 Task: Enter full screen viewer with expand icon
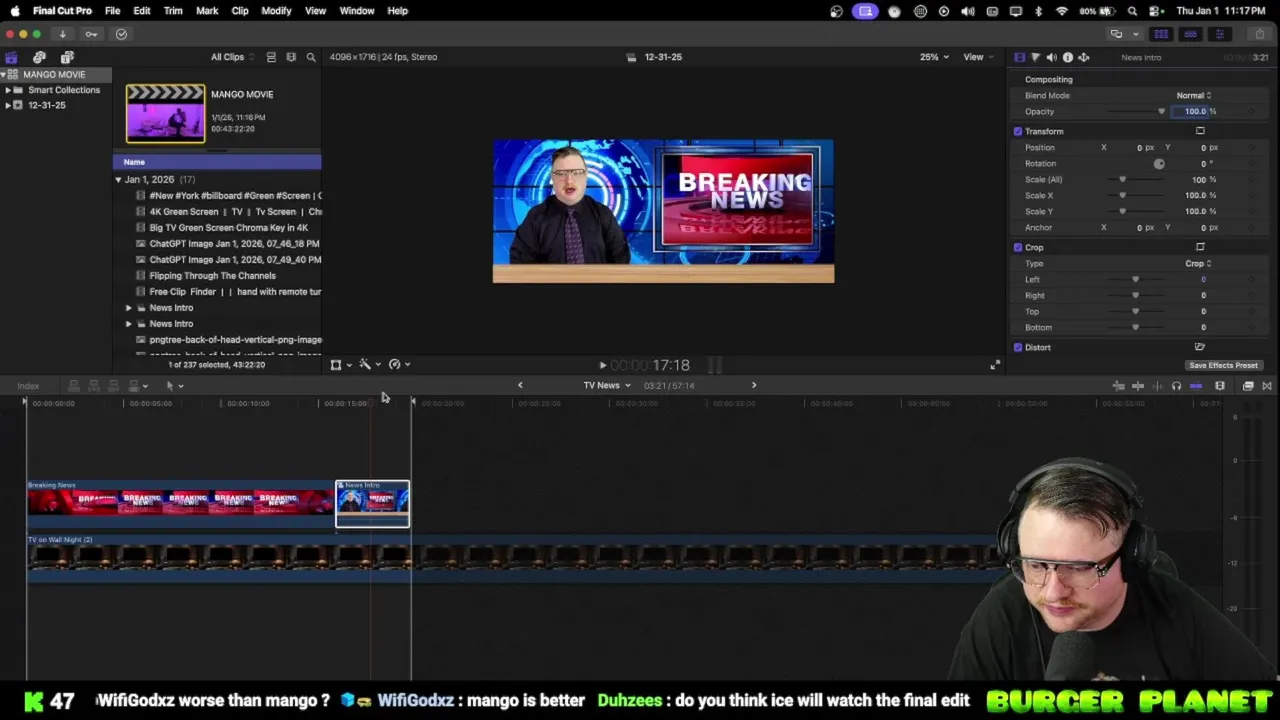[994, 366]
